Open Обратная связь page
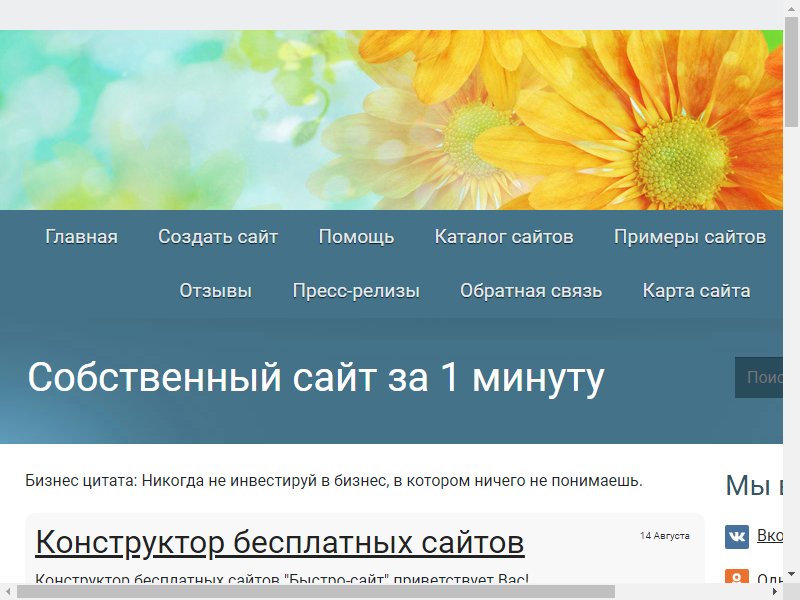 pyautogui.click(x=531, y=291)
